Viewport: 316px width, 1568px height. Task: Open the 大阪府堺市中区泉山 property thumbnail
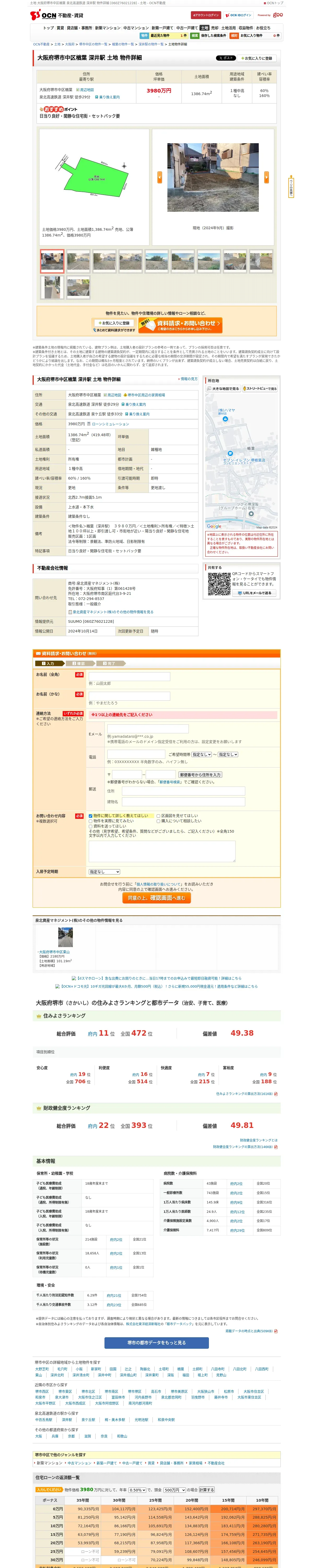tap(65, 937)
